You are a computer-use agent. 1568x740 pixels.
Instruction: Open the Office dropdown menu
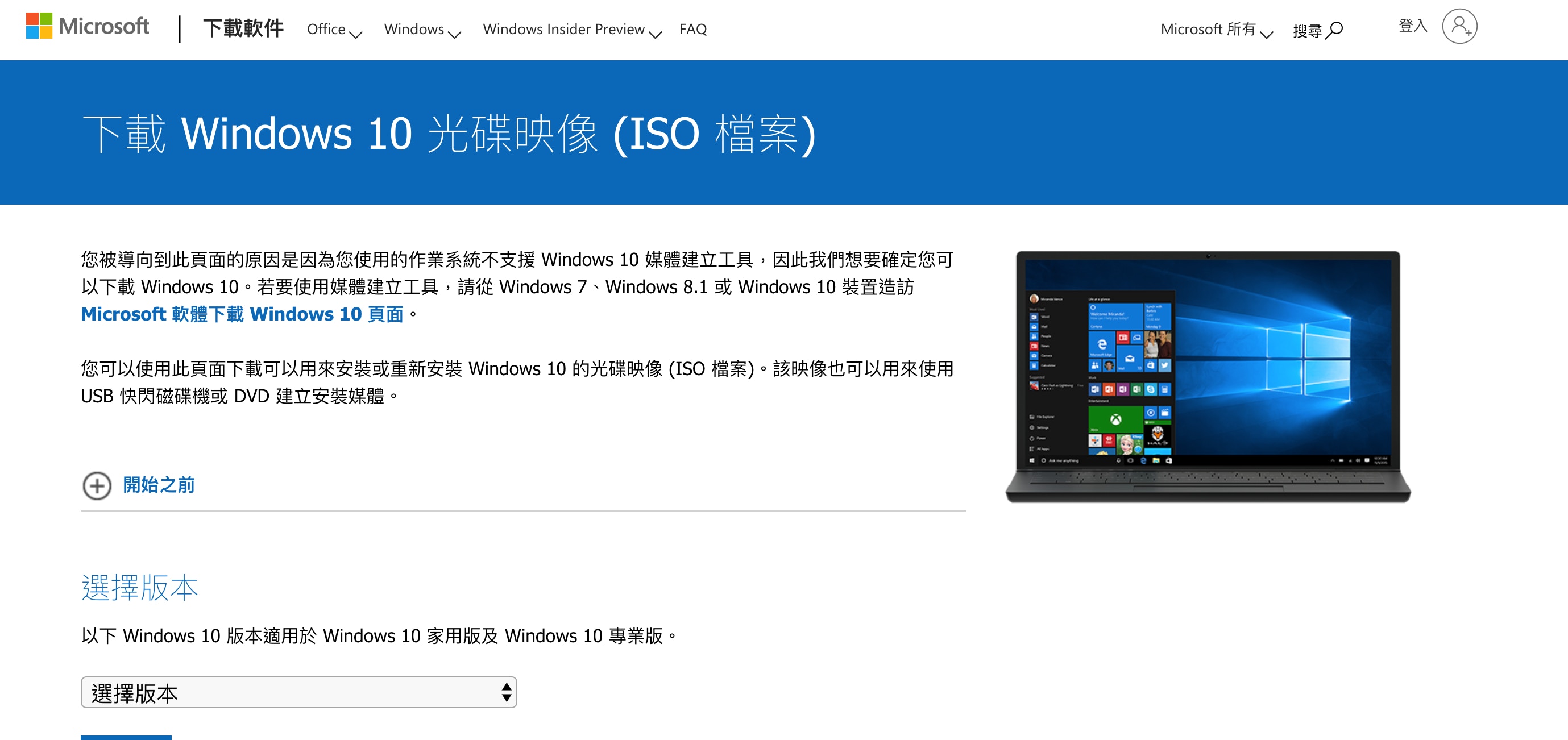[335, 28]
